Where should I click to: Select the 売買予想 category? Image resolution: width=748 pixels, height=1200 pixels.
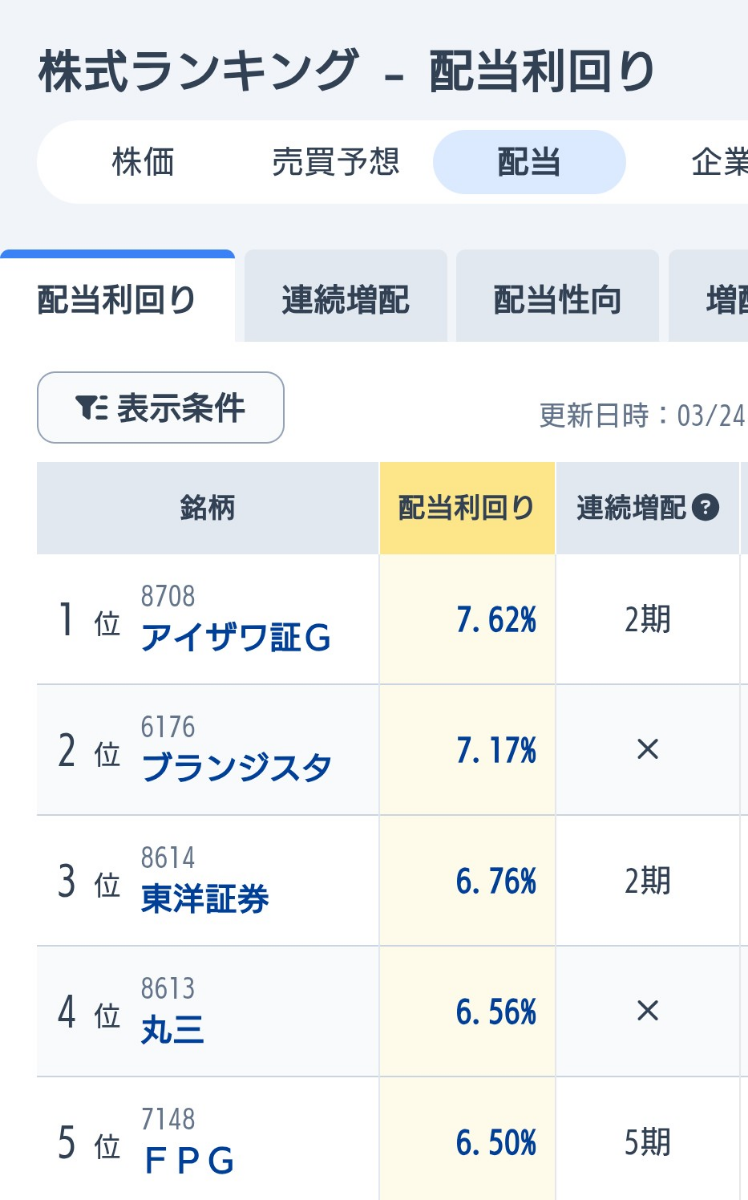pos(335,162)
